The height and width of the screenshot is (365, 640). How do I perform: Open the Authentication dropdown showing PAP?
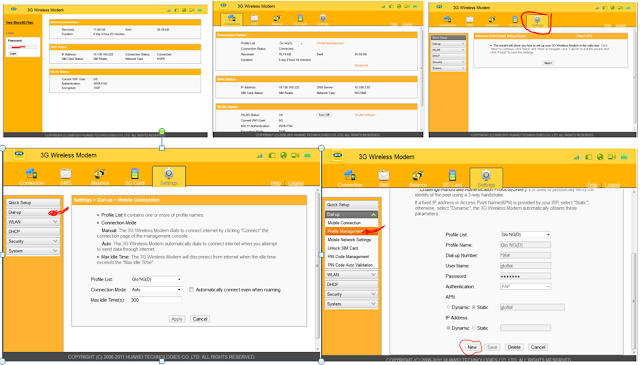pyautogui.click(x=525, y=287)
